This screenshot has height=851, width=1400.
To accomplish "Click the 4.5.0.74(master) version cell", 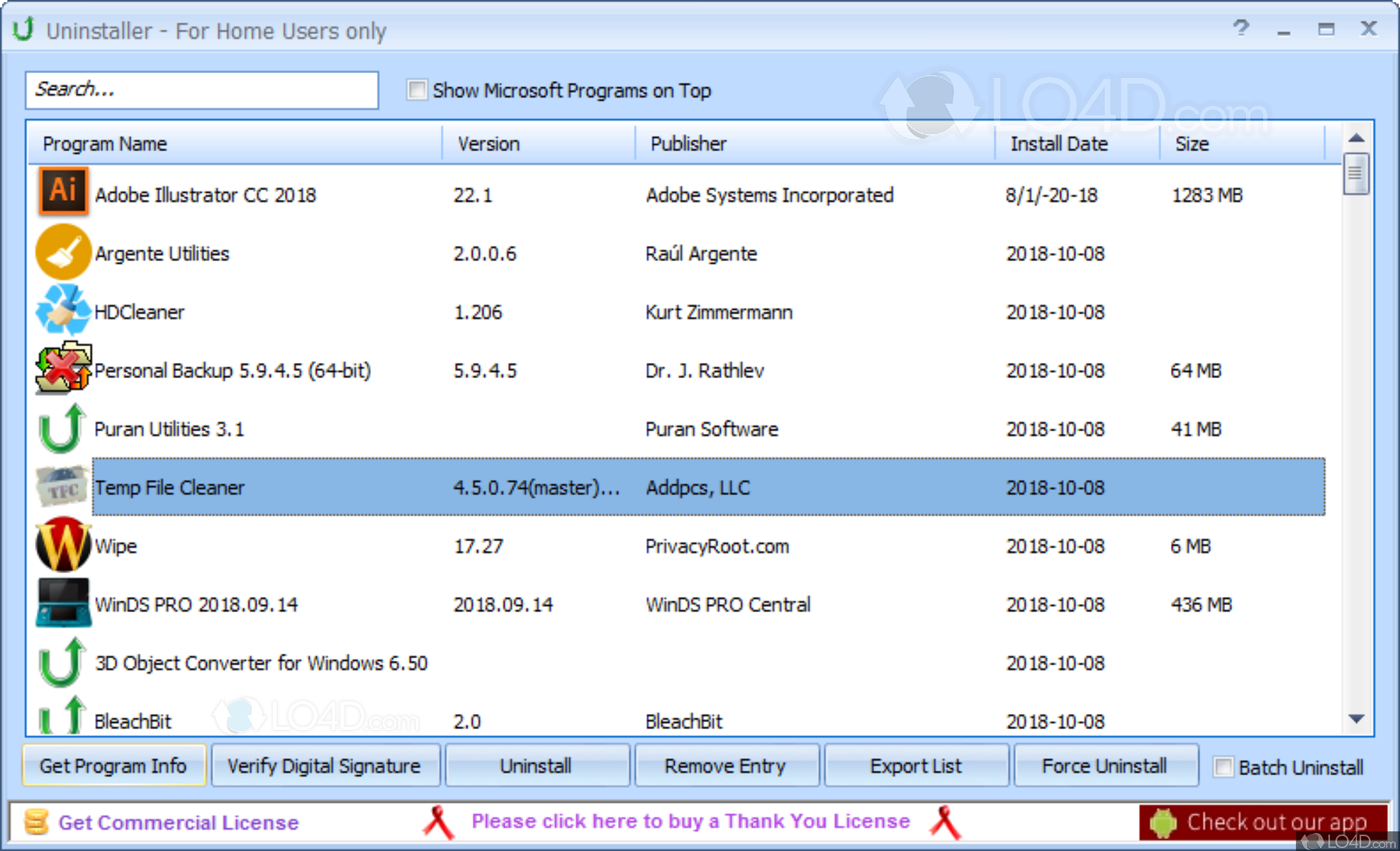I will (537, 487).
